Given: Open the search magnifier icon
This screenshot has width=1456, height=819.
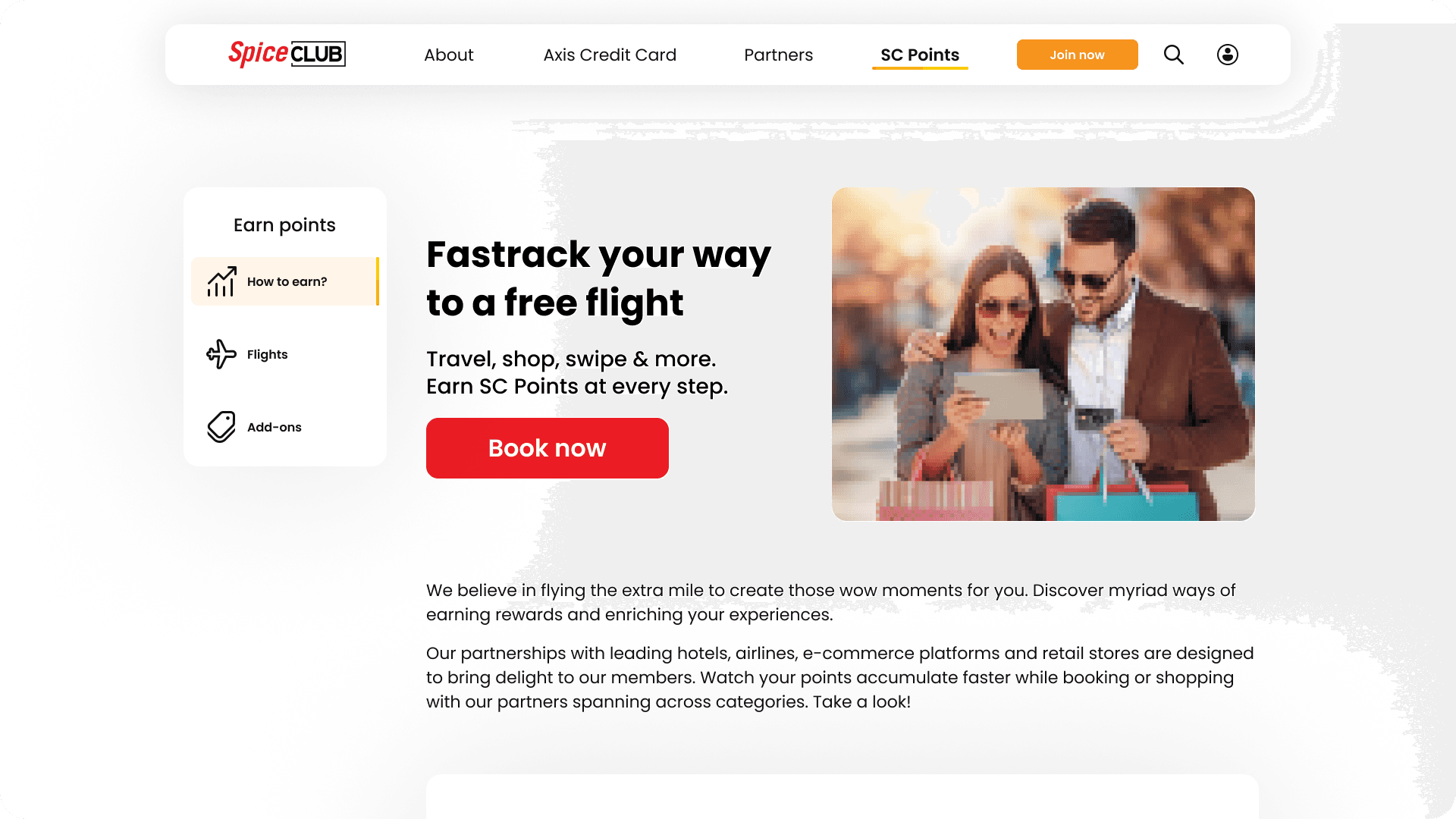Looking at the screenshot, I should point(1173,55).
